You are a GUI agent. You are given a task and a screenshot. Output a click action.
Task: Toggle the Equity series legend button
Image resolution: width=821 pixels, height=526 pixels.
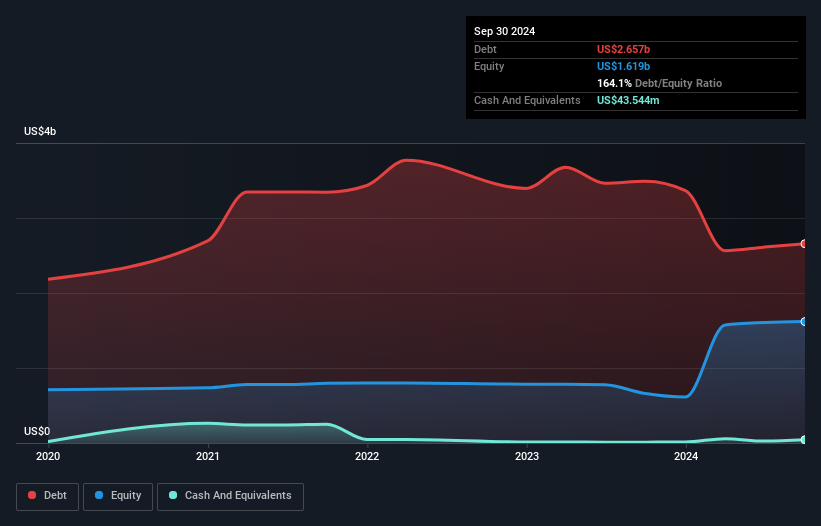[118, 496]
